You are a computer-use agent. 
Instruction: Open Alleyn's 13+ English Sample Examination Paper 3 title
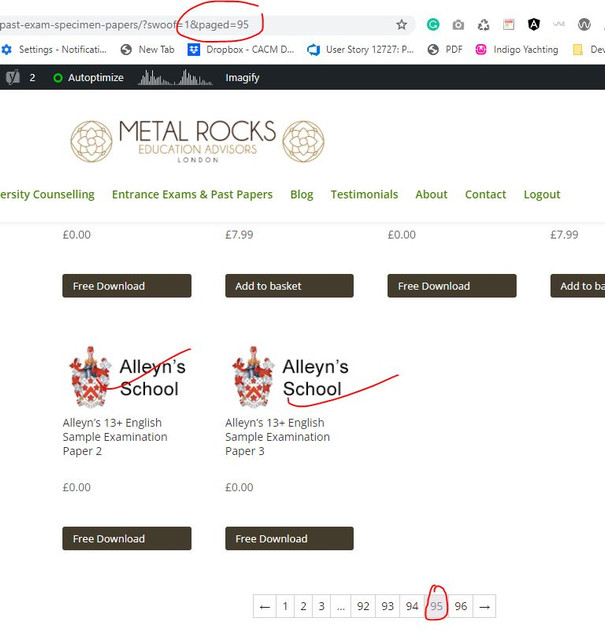point(278,437)
